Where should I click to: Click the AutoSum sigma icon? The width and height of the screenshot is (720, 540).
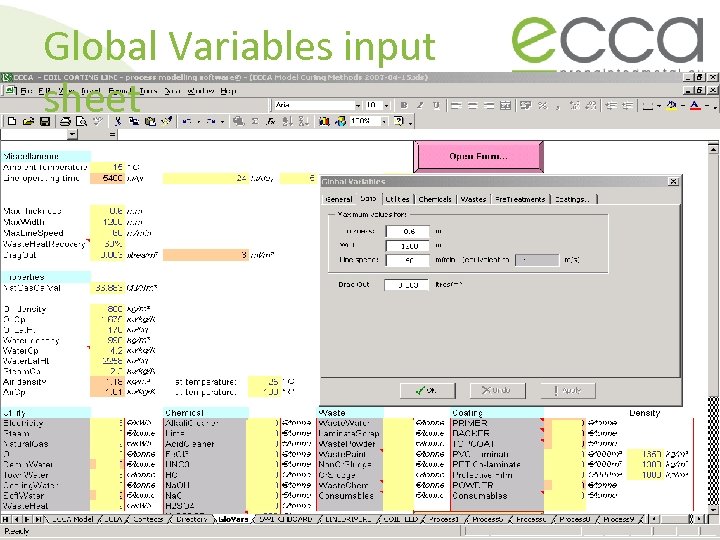[x=255, y=121]
